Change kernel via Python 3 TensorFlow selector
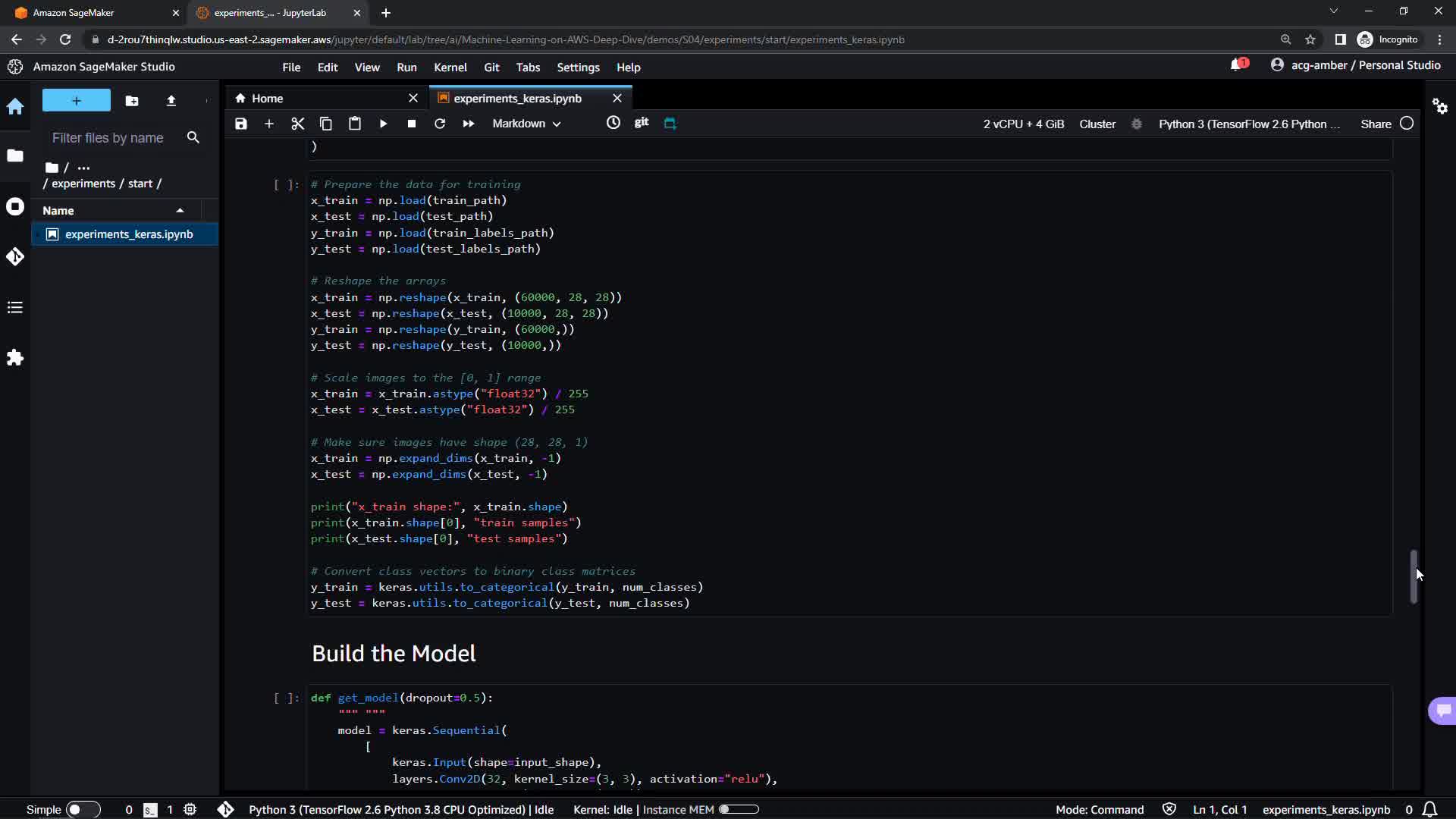The height and width of the screenshot is (819, 1456). pos(1248,124)
